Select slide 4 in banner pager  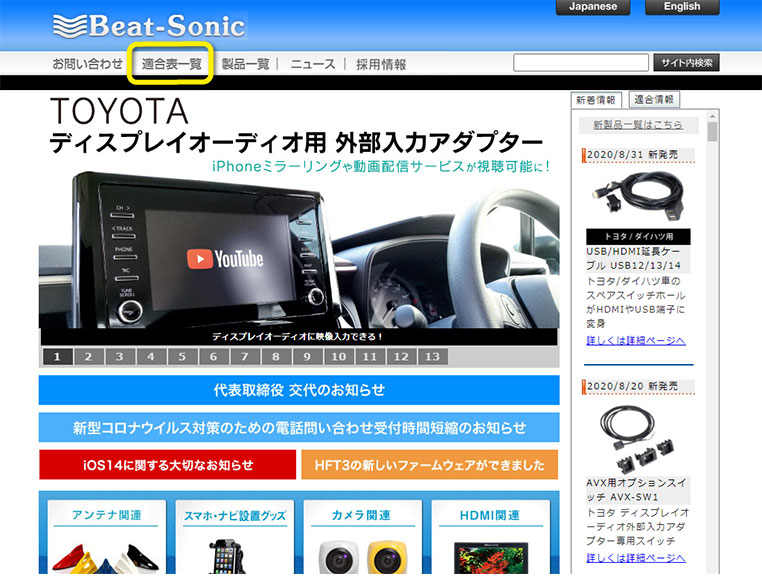[x=151, y=357]
